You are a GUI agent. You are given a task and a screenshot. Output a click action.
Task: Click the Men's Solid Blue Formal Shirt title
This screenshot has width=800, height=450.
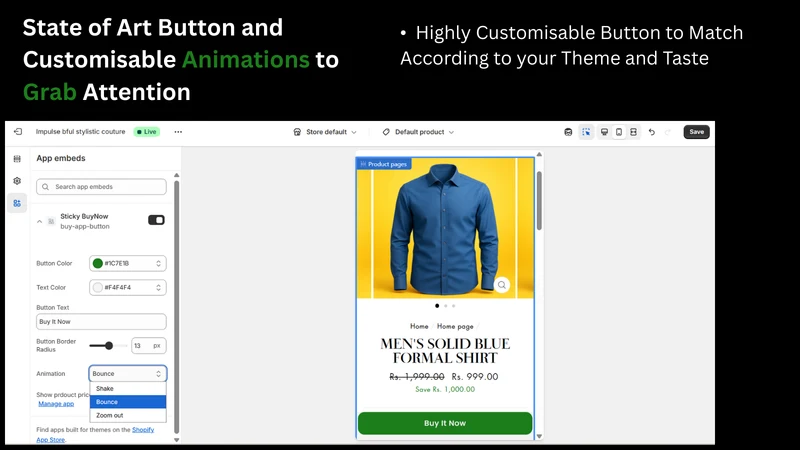coord(445,351)
